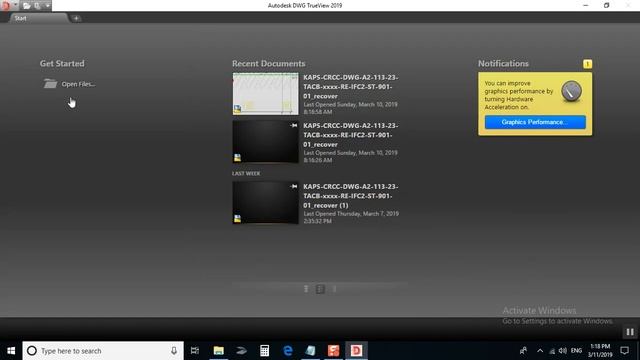Click taskbar icon right of Edge
Viewport: 640px width, 360px height.
pos(311,351)
